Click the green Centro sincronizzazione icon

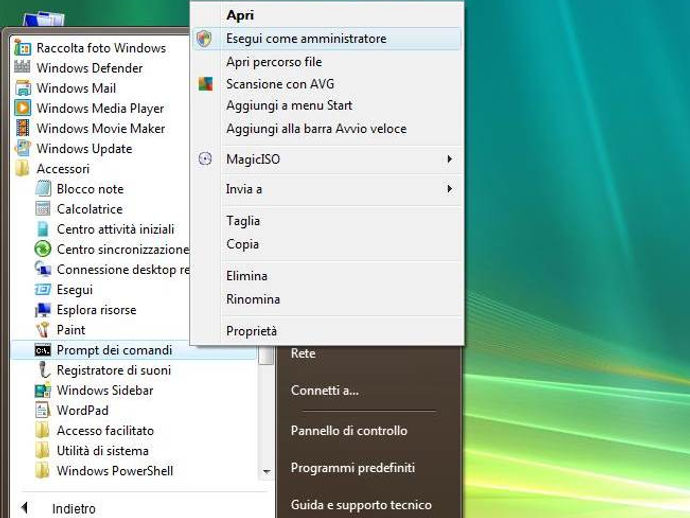pyautogui.click(x=43, y=249)
